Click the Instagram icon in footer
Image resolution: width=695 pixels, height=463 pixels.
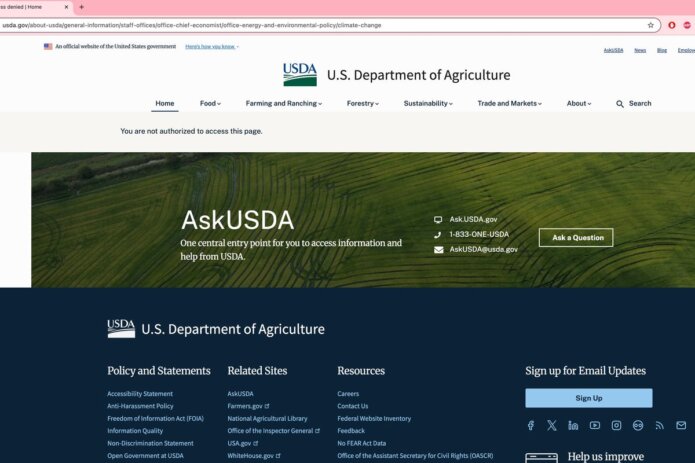(616, 425)
